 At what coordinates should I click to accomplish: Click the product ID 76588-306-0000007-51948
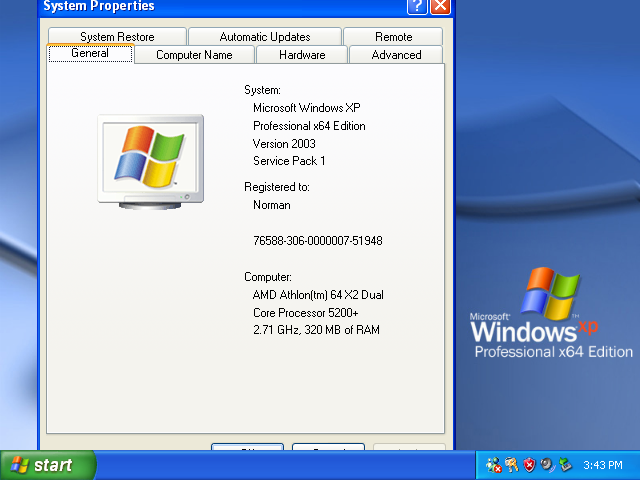coord(318,241)
